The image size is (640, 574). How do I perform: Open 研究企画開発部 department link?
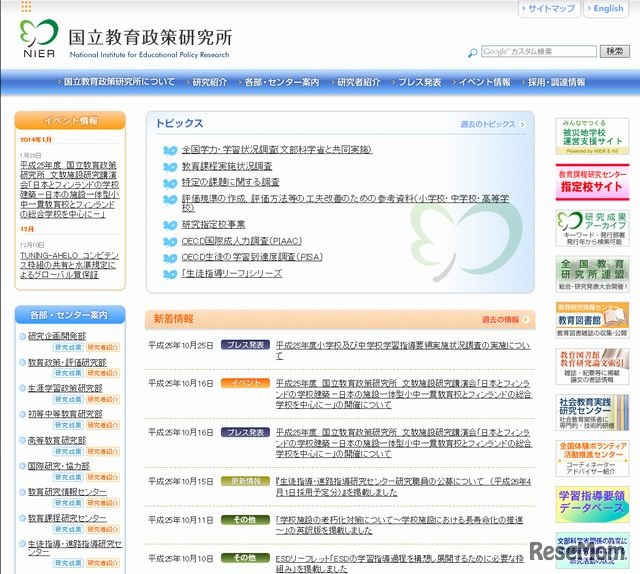pyautogui.click(x=57, y=336)
